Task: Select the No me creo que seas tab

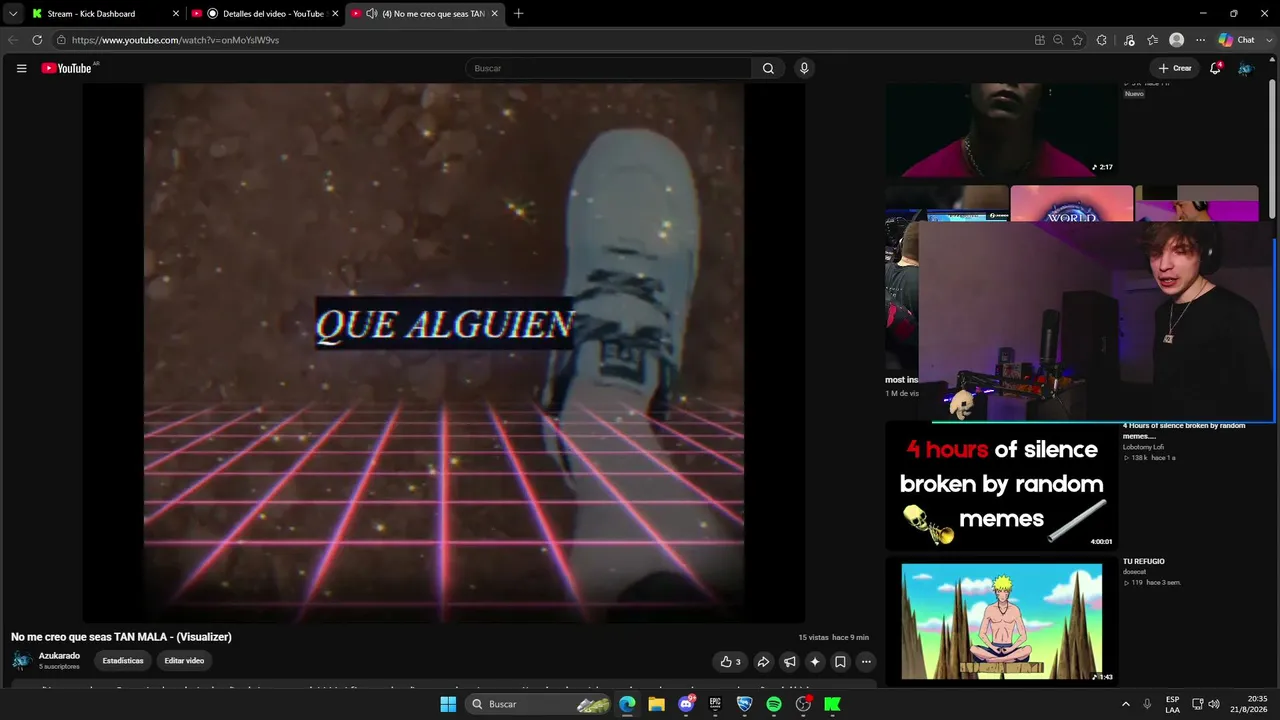Action: point(425,14)
